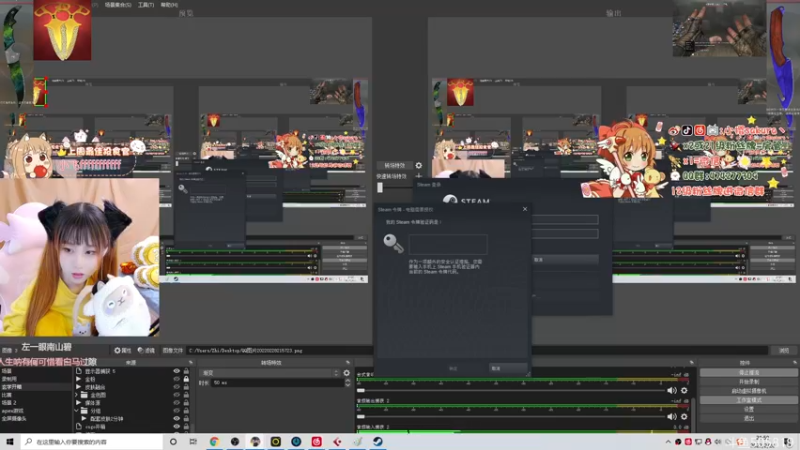The width and height of the screenshot is (800, 450).
Task: Unlock the 金粉 source lock icon
Action: [x=186, y=379]
